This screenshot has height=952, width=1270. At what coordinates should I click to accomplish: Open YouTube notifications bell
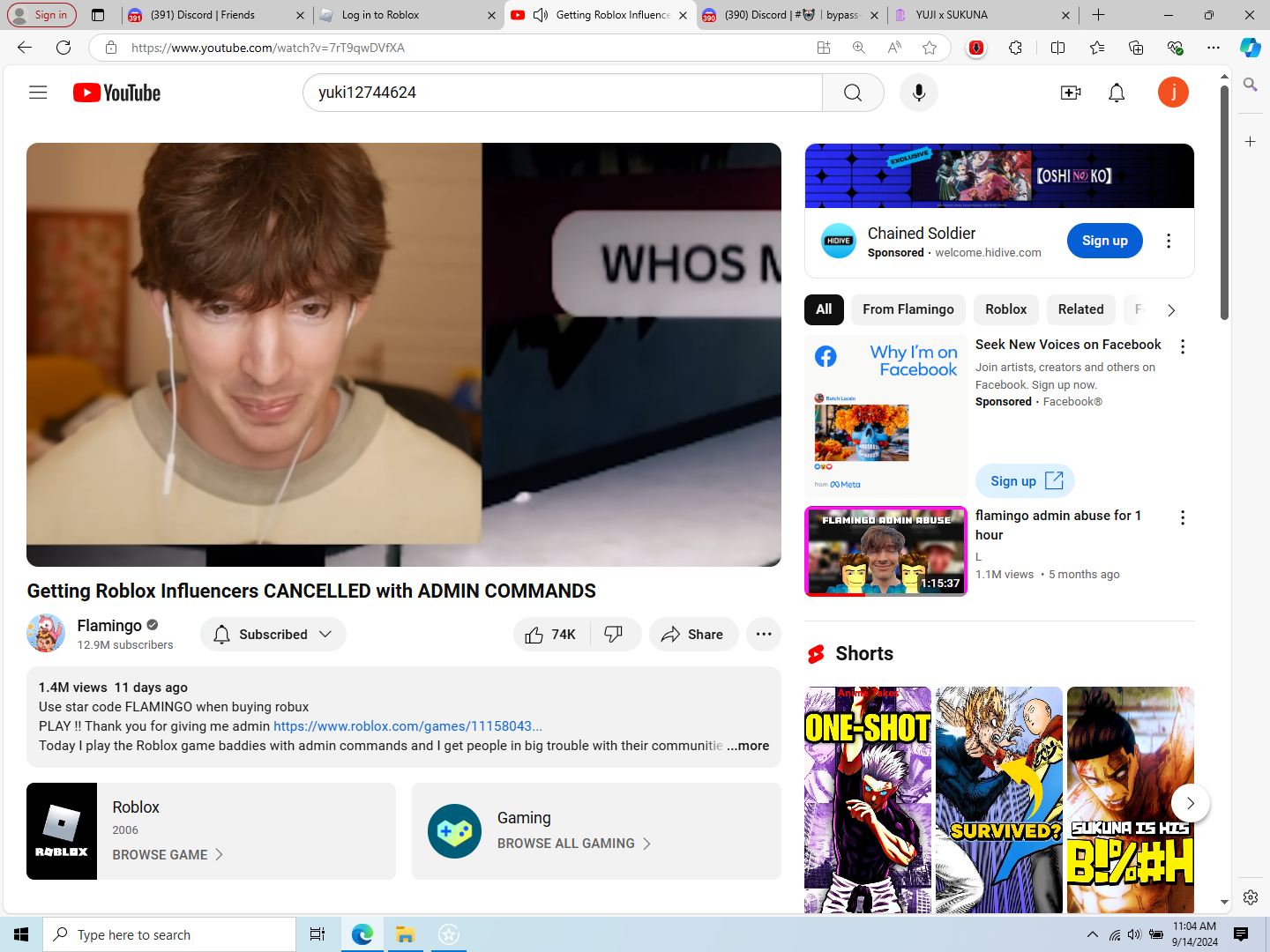click(x=1117, y=93)
